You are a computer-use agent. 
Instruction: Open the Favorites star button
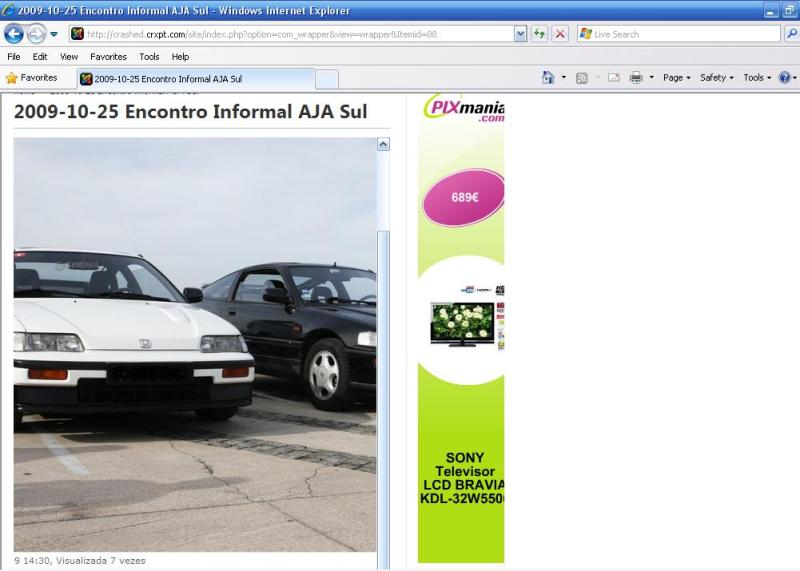(x=31, y=78)
